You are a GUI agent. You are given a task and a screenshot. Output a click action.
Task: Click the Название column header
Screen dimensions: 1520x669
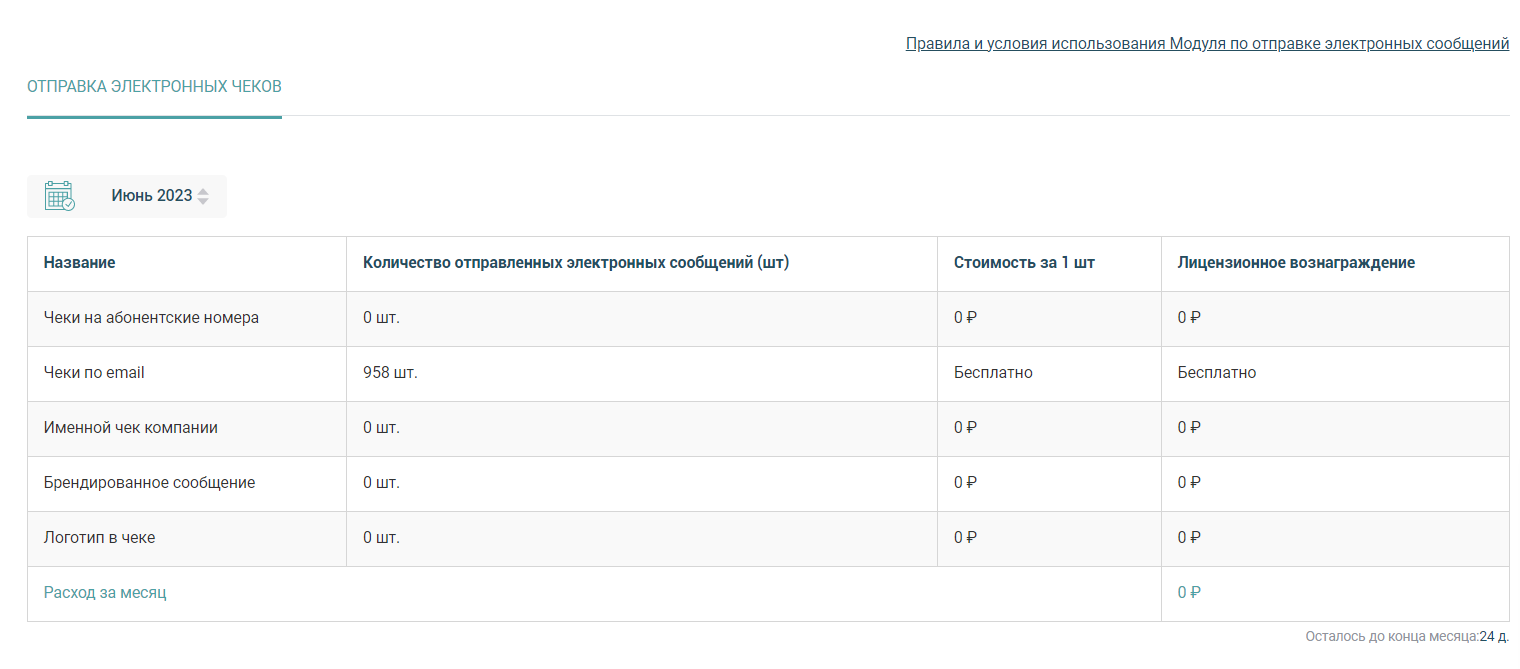coord(80,263)
